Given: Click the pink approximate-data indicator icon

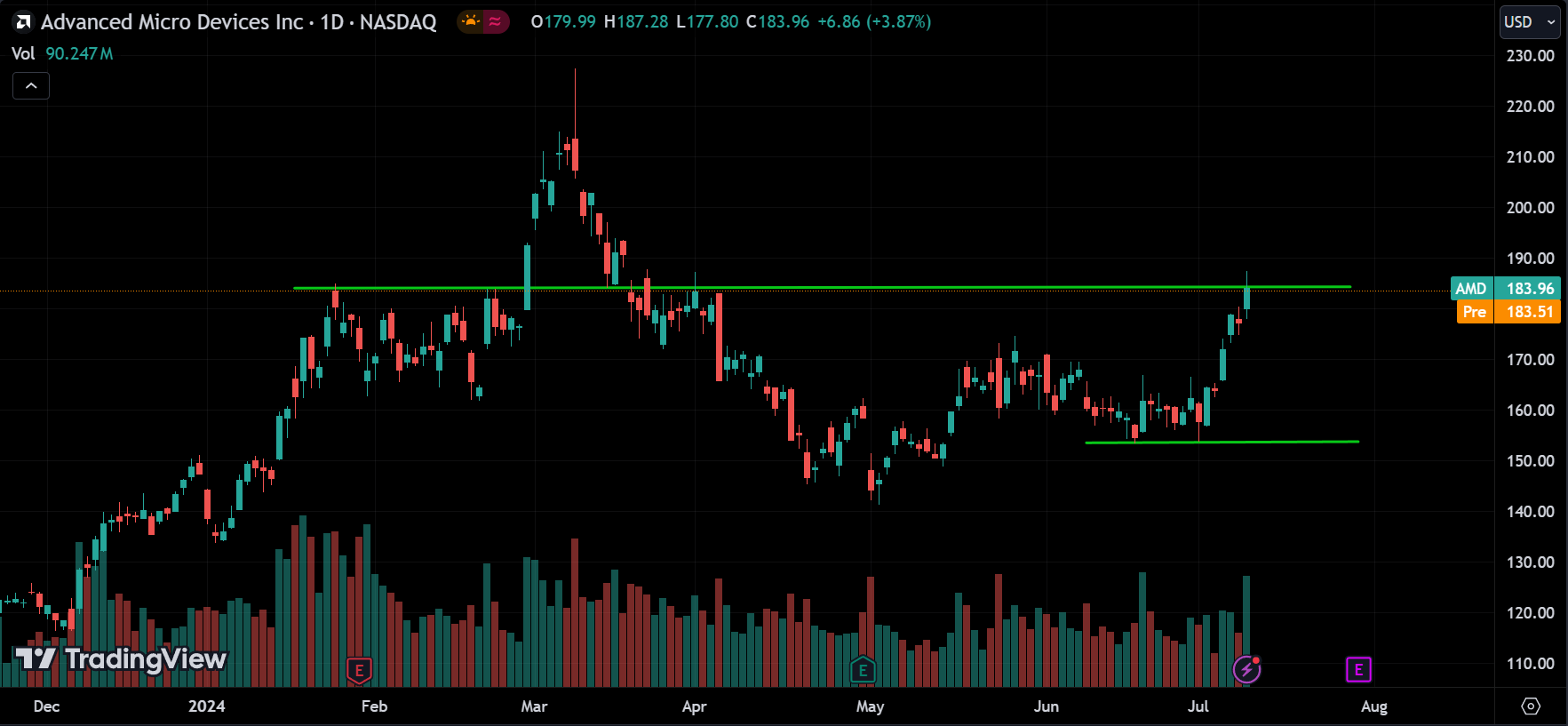Looking at the screenshot, I should pos(495,21).
